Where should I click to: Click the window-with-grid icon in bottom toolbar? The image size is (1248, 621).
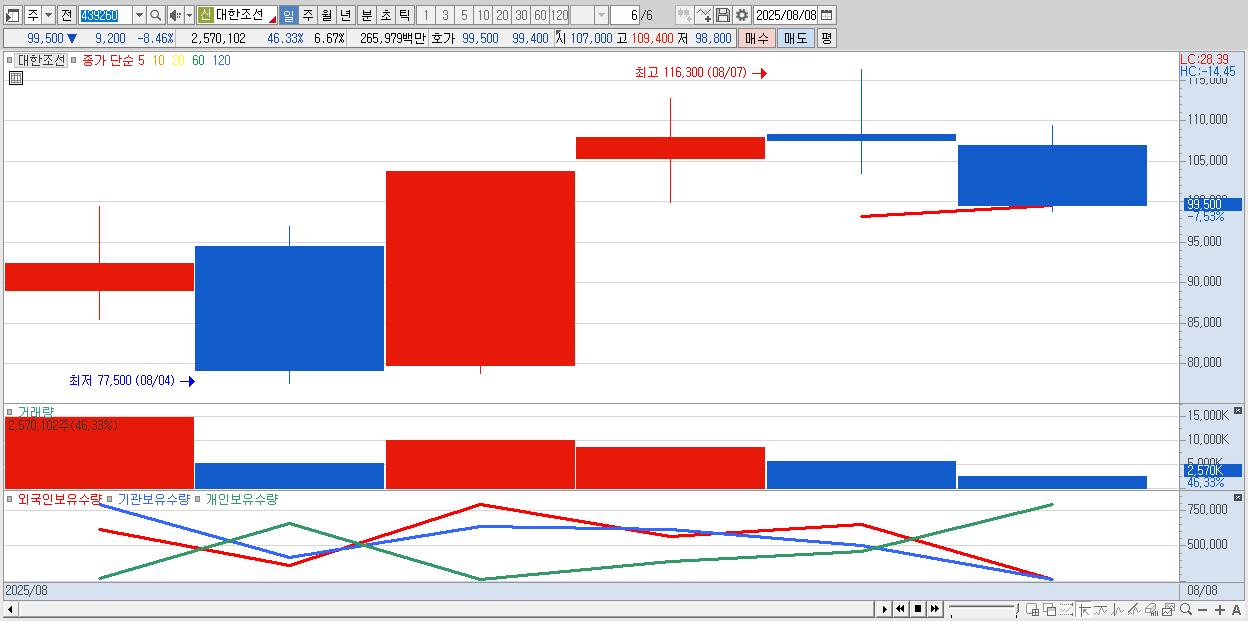1032,609
